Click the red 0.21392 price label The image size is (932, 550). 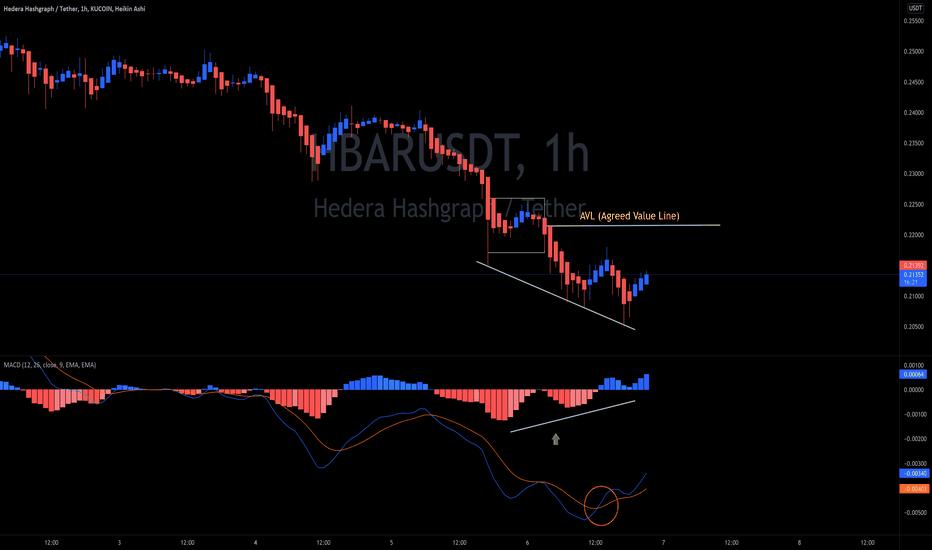(913, 266)
